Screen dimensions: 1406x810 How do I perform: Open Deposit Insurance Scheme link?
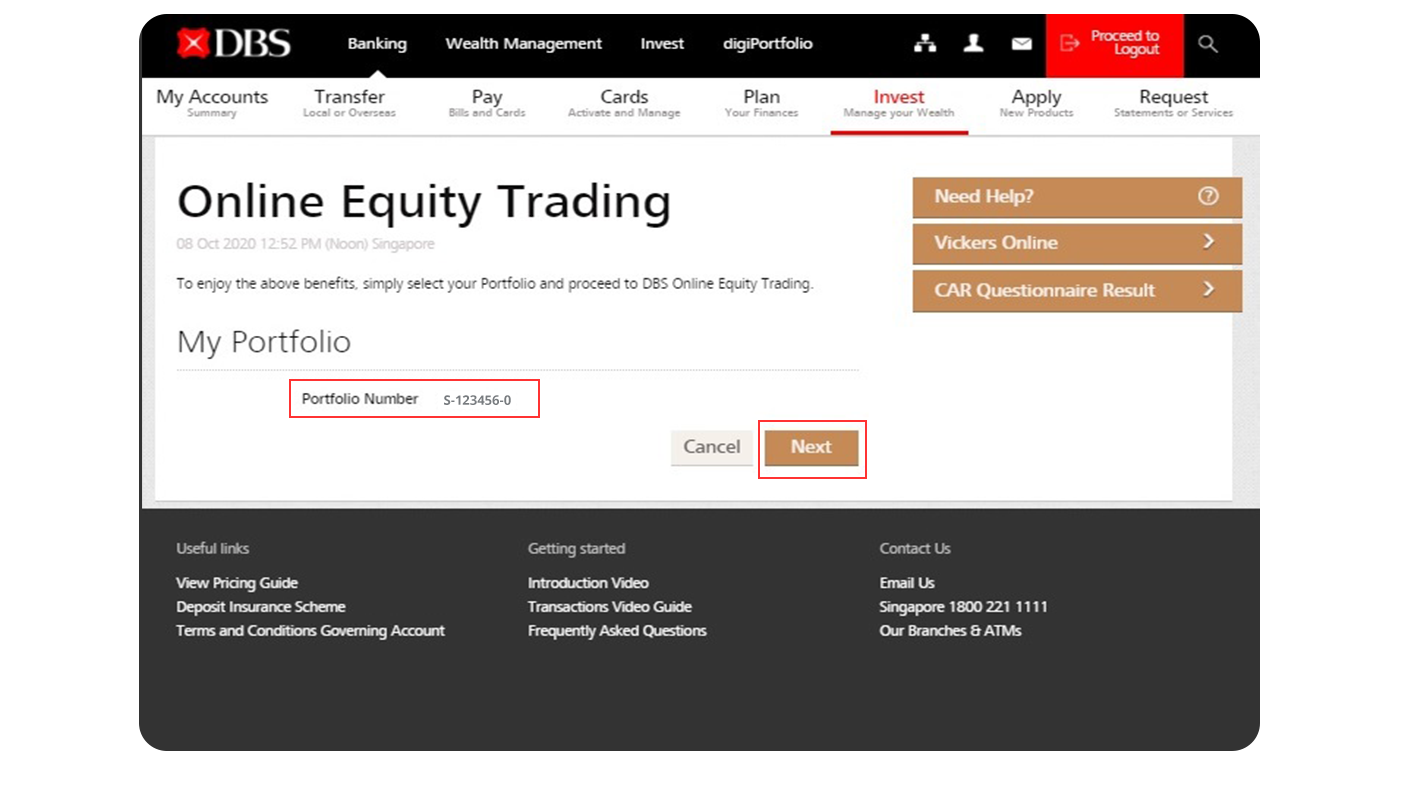pyautogui.click(x=261, y=607)
